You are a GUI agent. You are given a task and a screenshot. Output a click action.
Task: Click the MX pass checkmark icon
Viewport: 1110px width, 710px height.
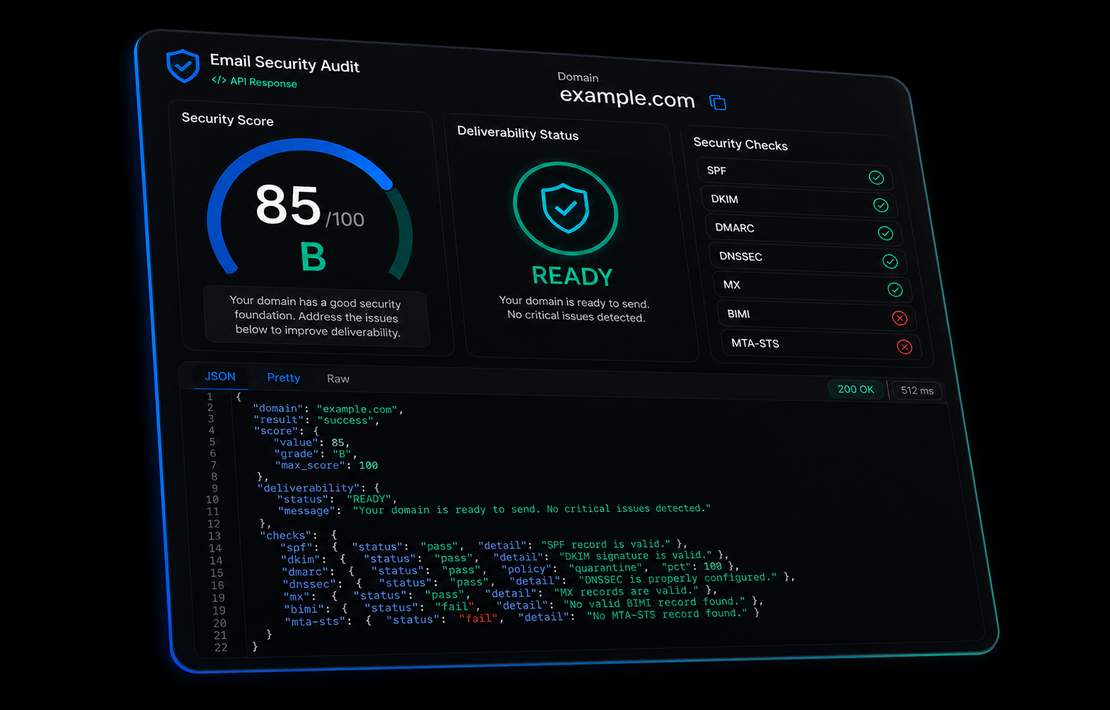coord(895,290)
